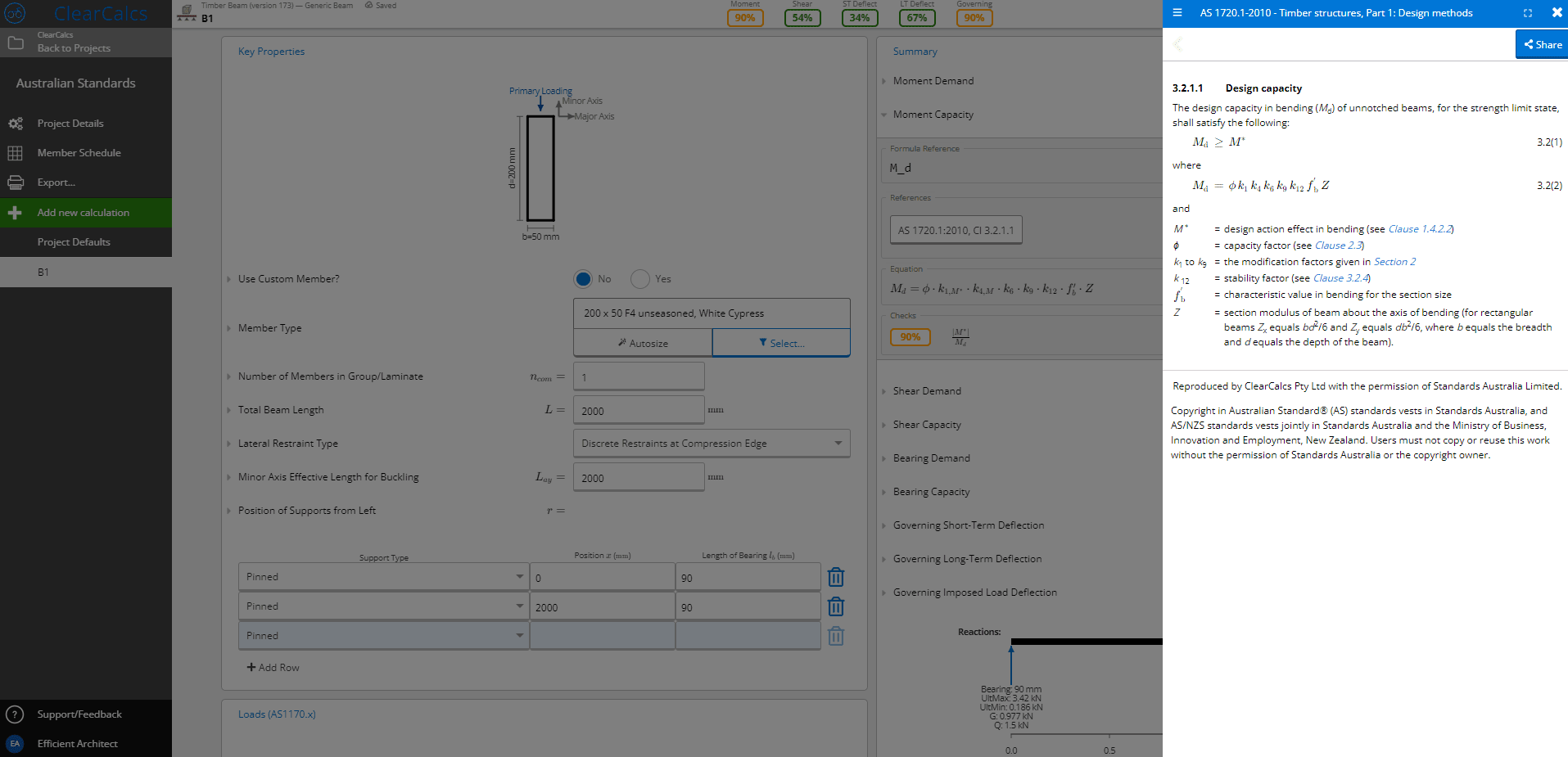This screenshot has width=1568, height=757.
Task: Open the Lateral Restraint Type dropdown
Action: tap(712, 444)
